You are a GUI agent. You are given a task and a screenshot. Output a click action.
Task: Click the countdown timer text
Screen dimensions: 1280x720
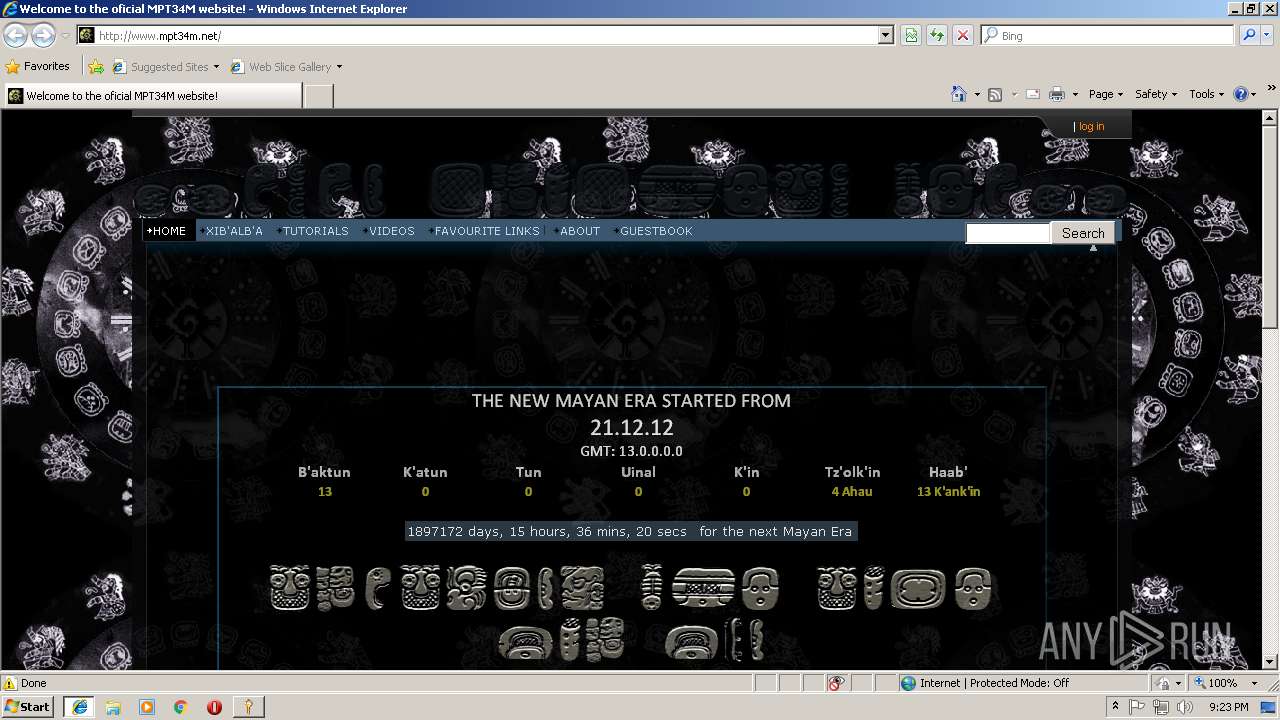(x=630, y=532)
